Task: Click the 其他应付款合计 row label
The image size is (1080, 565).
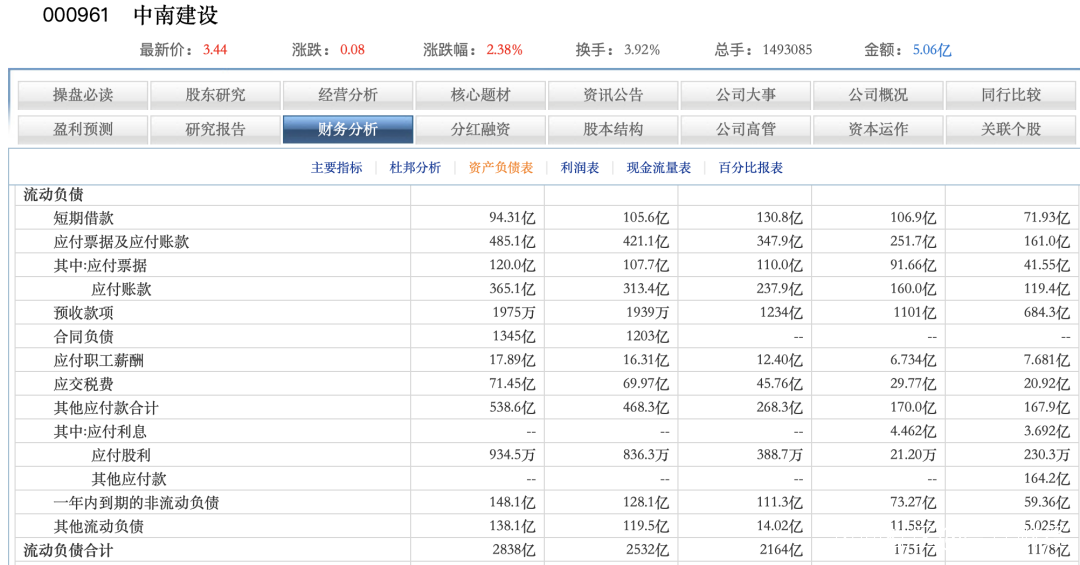Action: pyautogui.click(x=106, y=408)
